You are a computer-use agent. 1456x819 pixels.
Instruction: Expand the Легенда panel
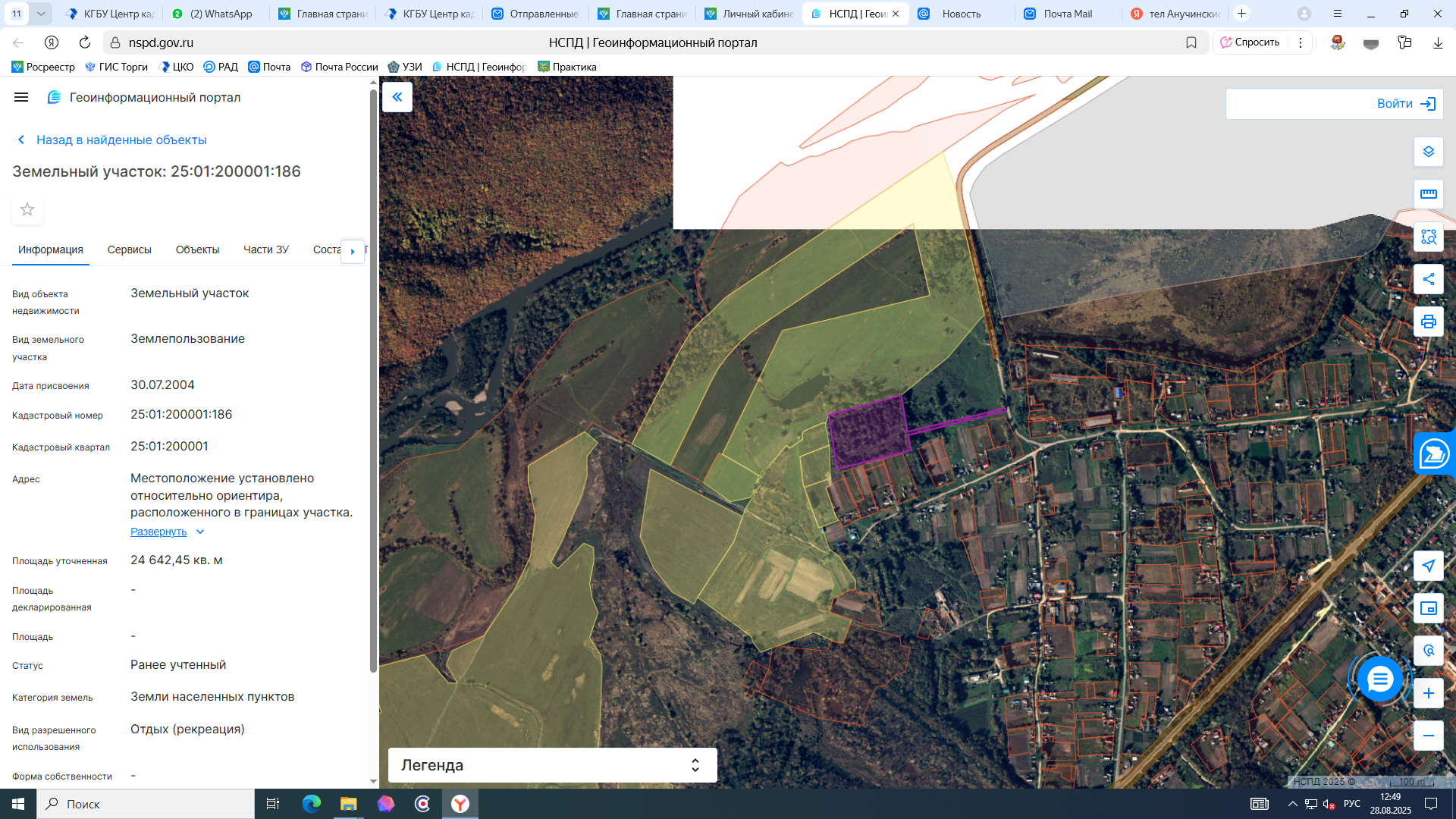click(552, 765)
